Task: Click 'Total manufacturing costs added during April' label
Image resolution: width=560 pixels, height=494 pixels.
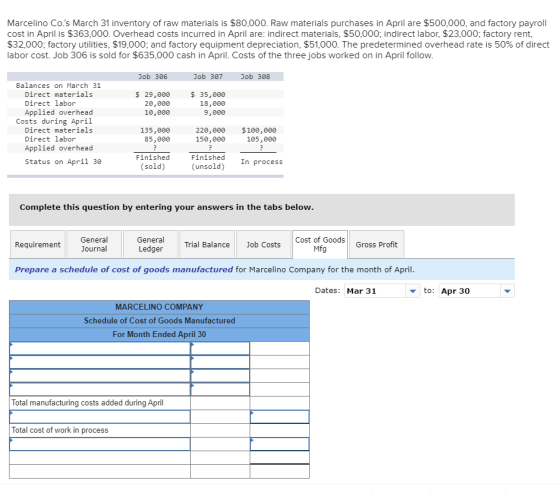Action: (88, 403)
